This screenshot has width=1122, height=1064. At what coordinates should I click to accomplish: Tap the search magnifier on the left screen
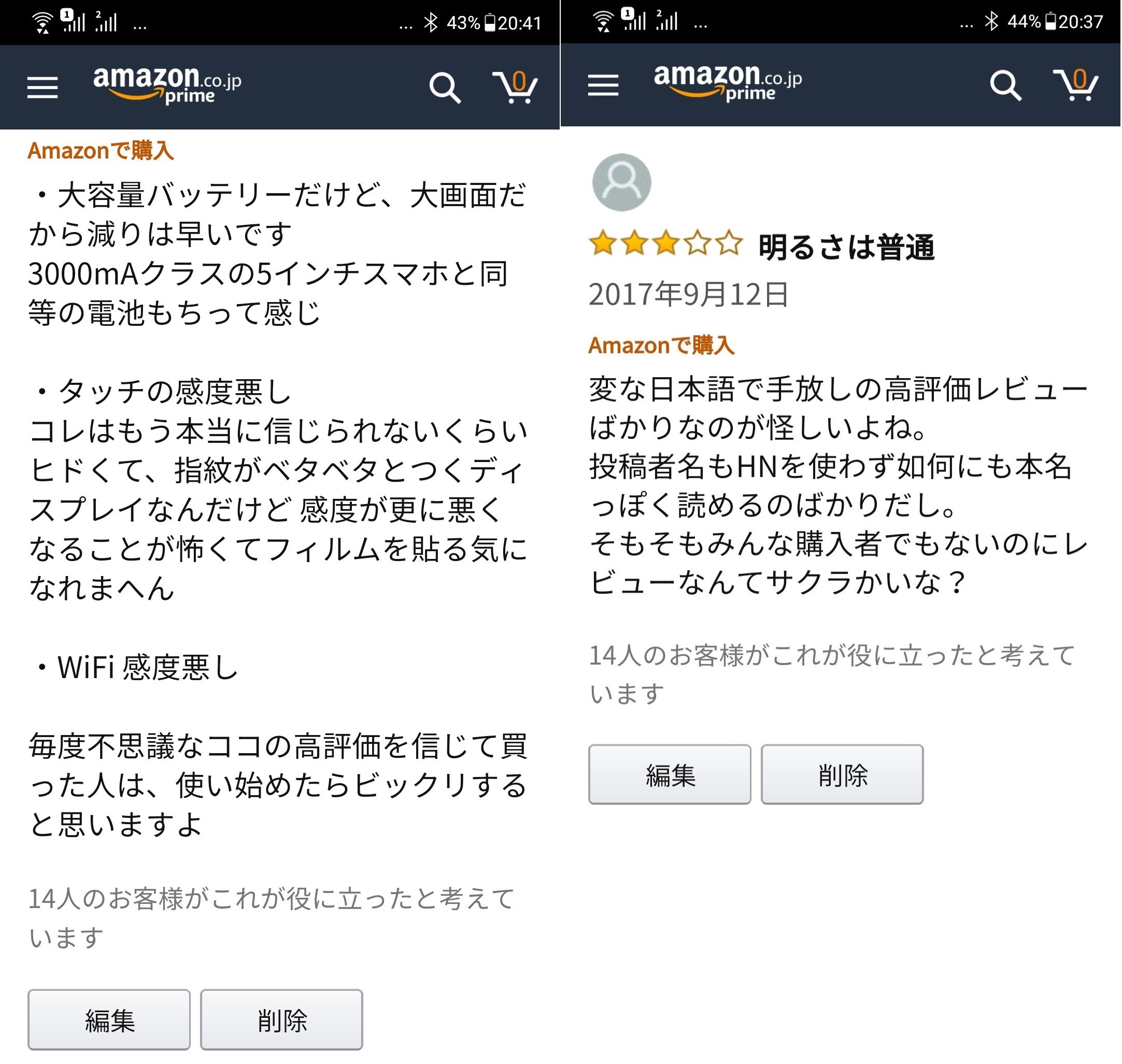click(444, 88)
